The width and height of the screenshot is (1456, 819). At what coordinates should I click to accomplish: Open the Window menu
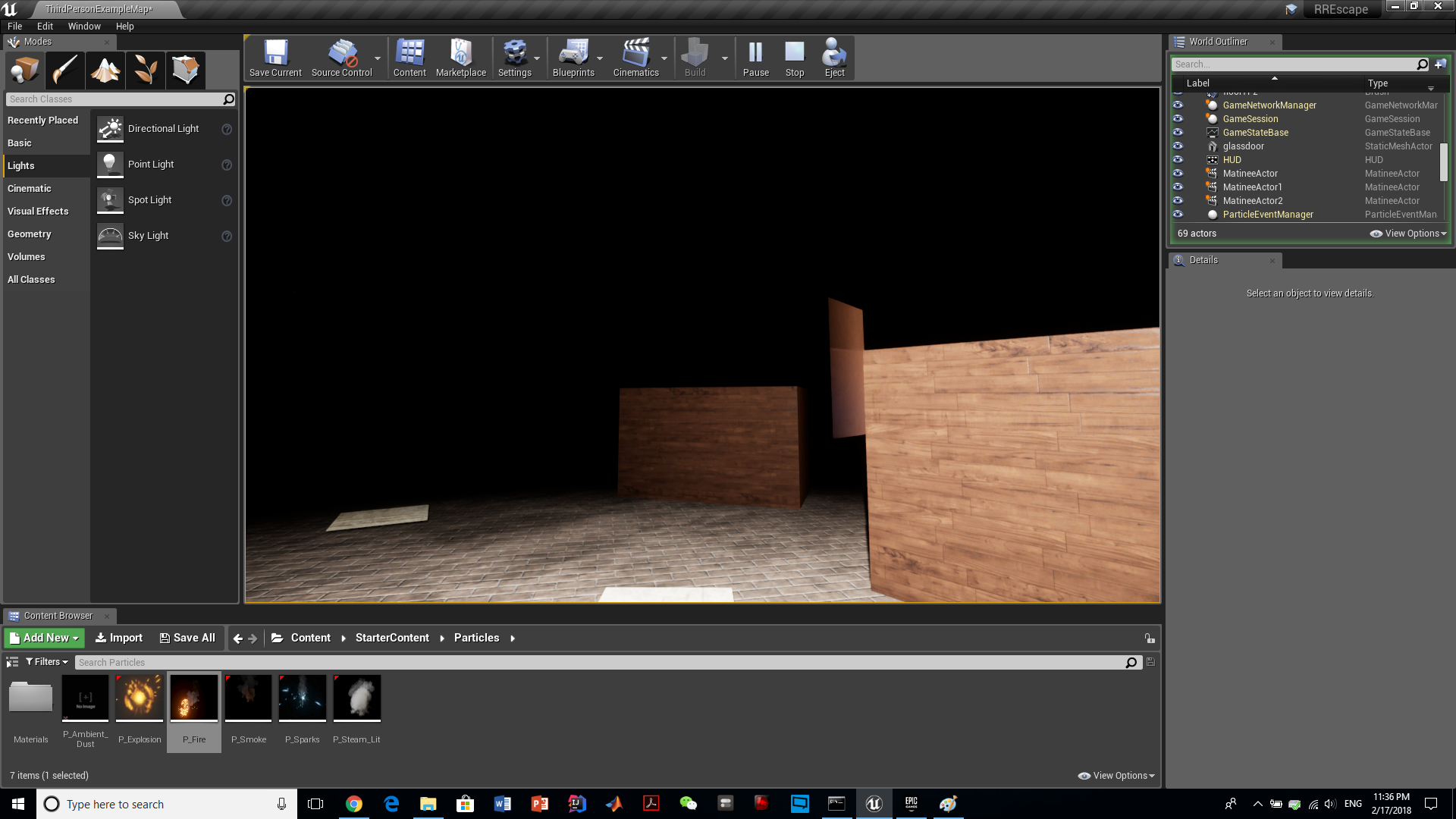[84, 26]
